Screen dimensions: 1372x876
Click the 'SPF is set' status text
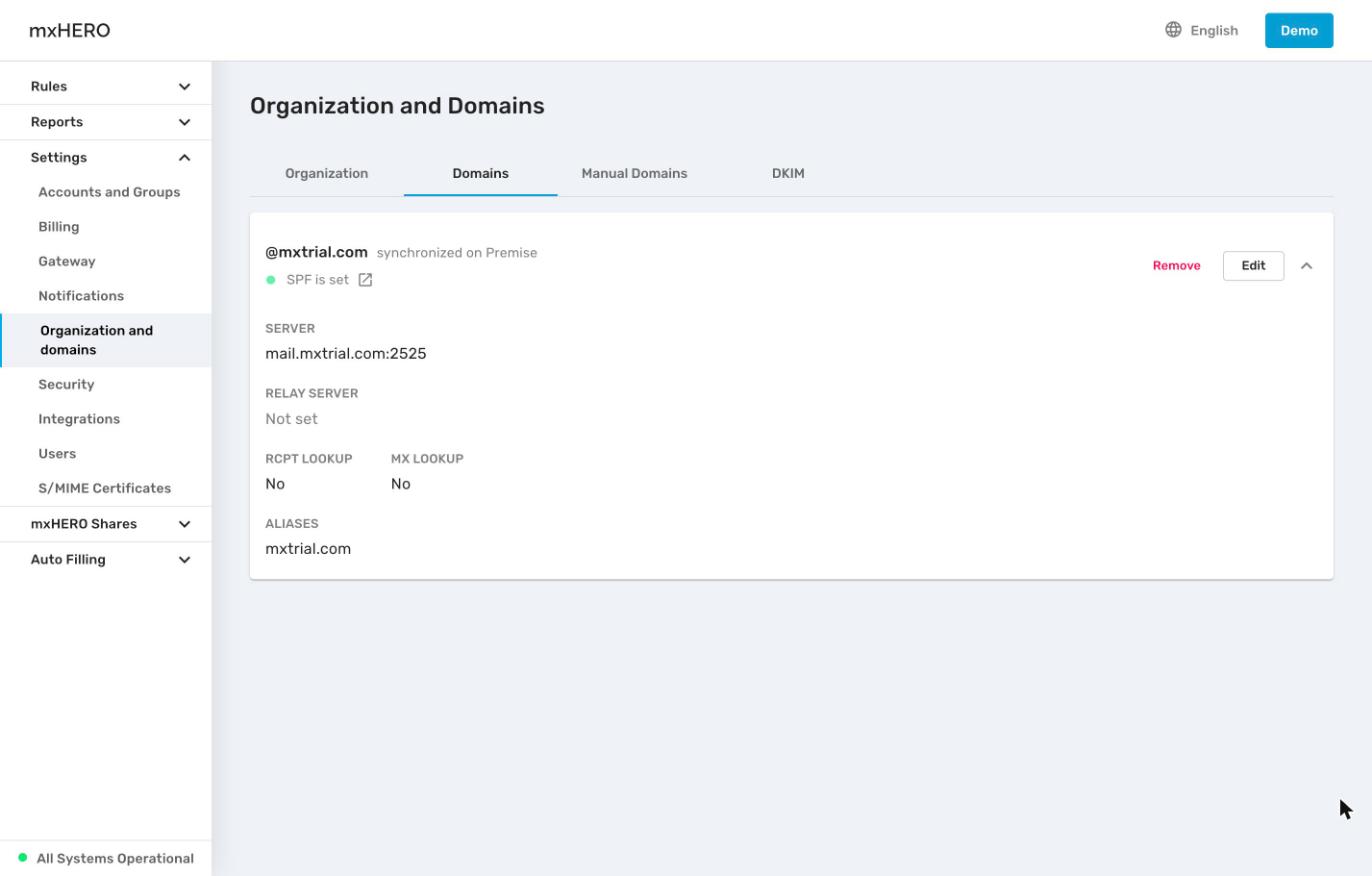[x=318, y=280]
